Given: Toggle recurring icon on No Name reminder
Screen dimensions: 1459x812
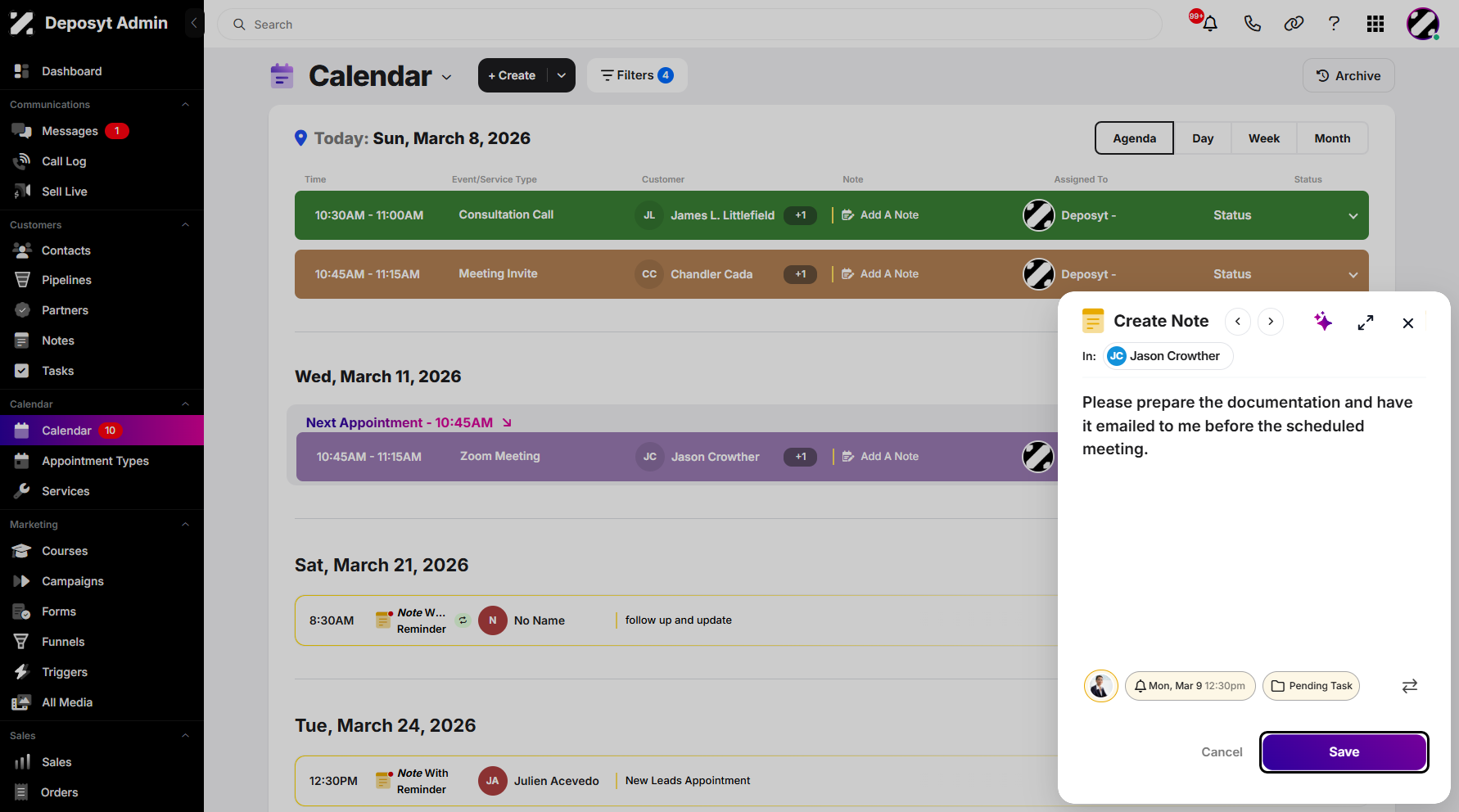Looking at the screenshot, I should pos(463,620).
